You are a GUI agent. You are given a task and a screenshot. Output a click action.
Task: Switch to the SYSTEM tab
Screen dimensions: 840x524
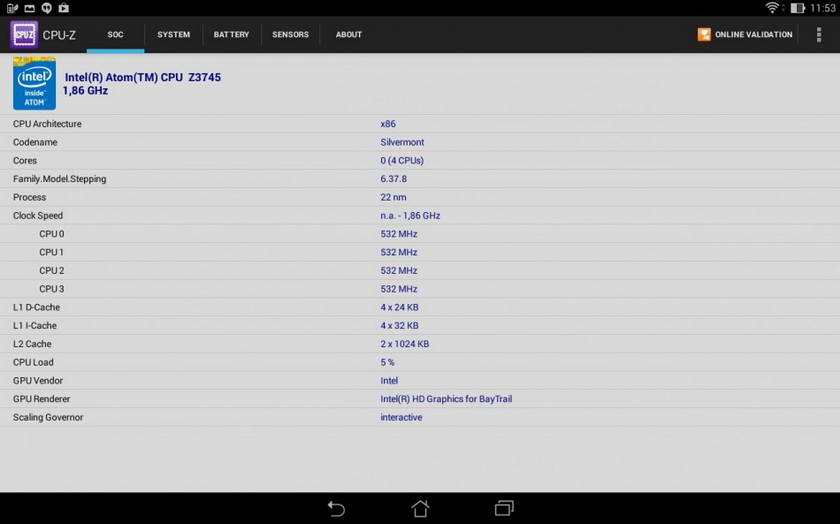[174, 34]
